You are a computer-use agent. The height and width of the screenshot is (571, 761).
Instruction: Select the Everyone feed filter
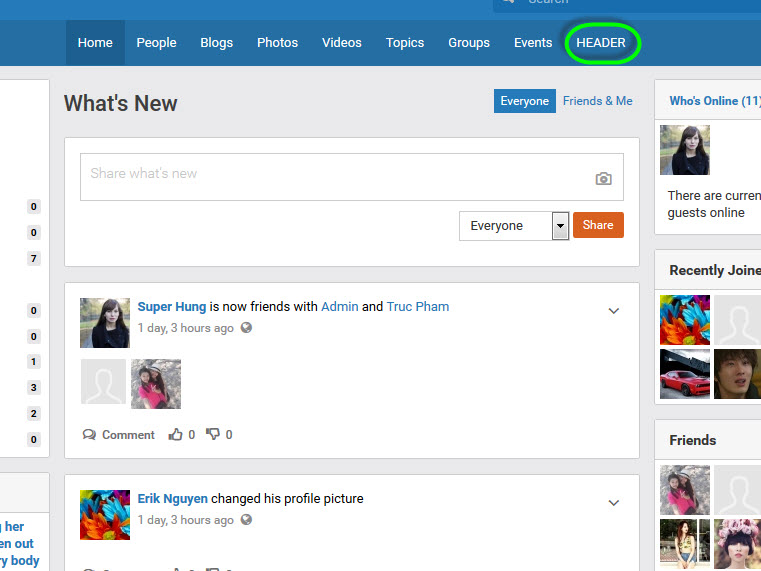524,101
